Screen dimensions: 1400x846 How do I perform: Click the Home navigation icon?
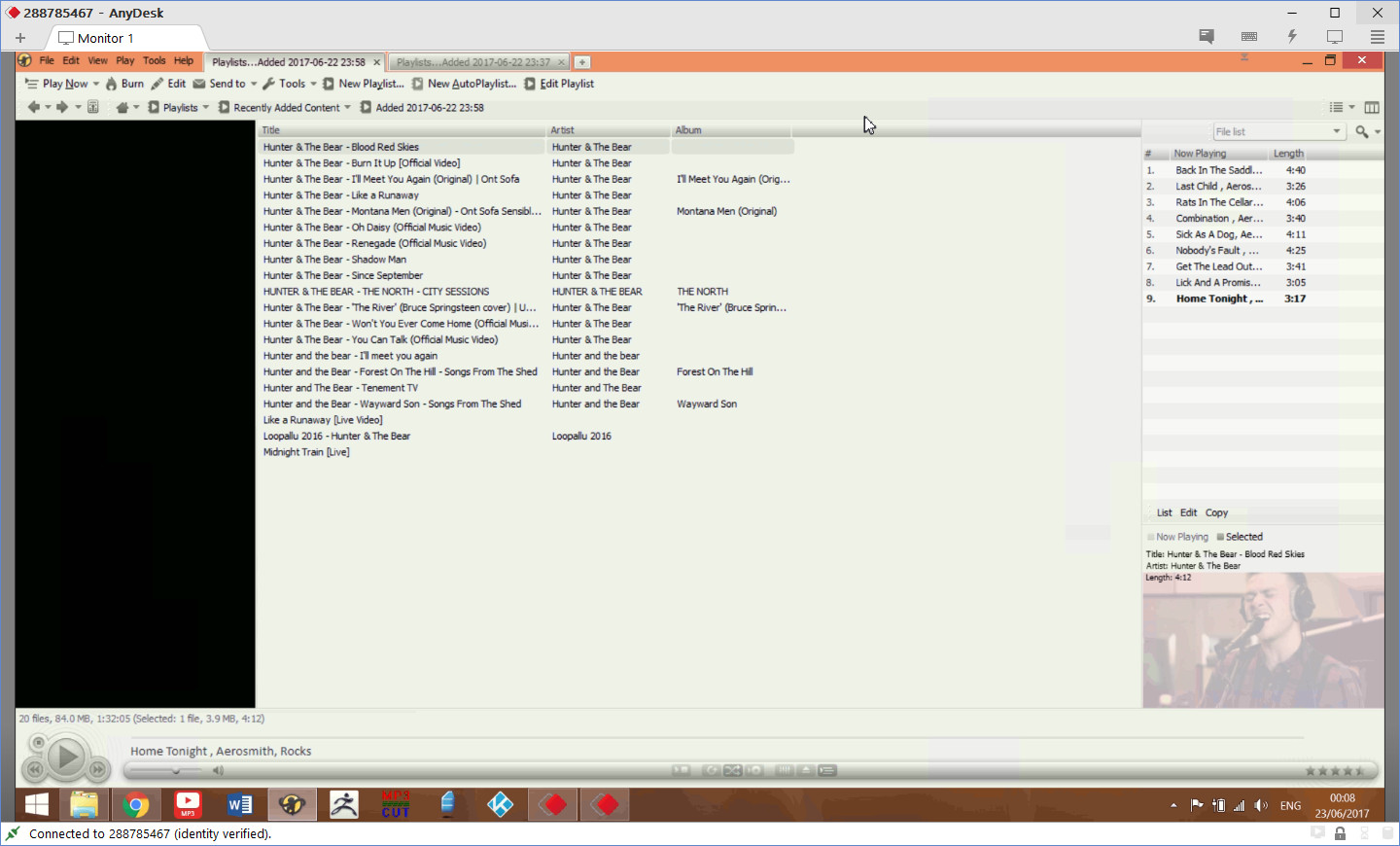coord(122,108)
